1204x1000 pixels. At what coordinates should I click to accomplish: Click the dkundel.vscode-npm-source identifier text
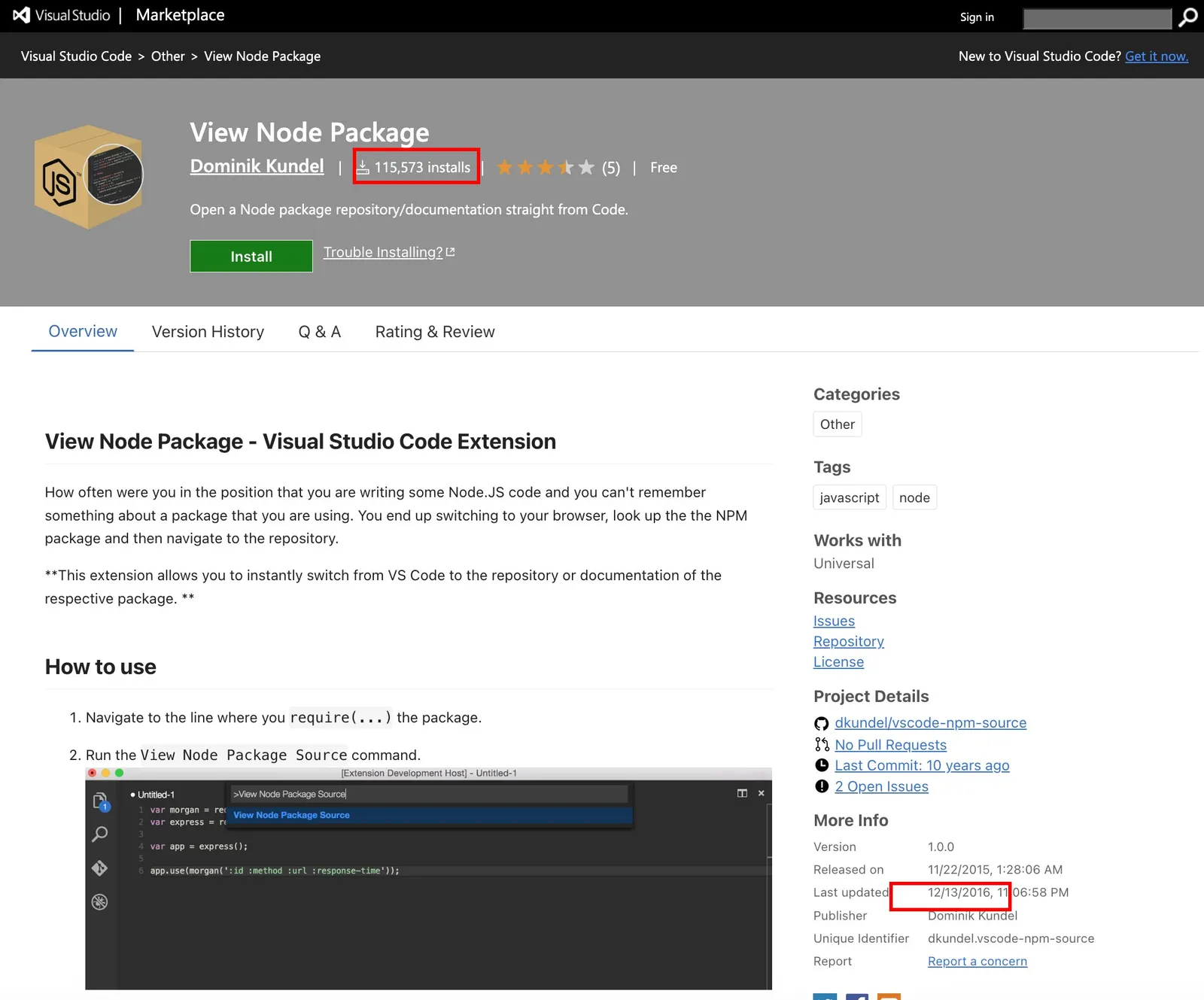pyautogui.click(x=1011, y=938)
